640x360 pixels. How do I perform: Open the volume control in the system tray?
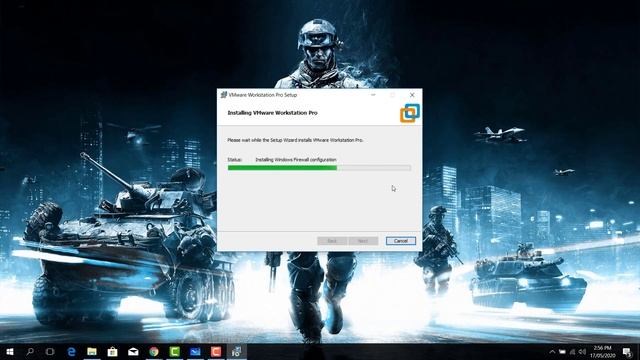(582, 351)
